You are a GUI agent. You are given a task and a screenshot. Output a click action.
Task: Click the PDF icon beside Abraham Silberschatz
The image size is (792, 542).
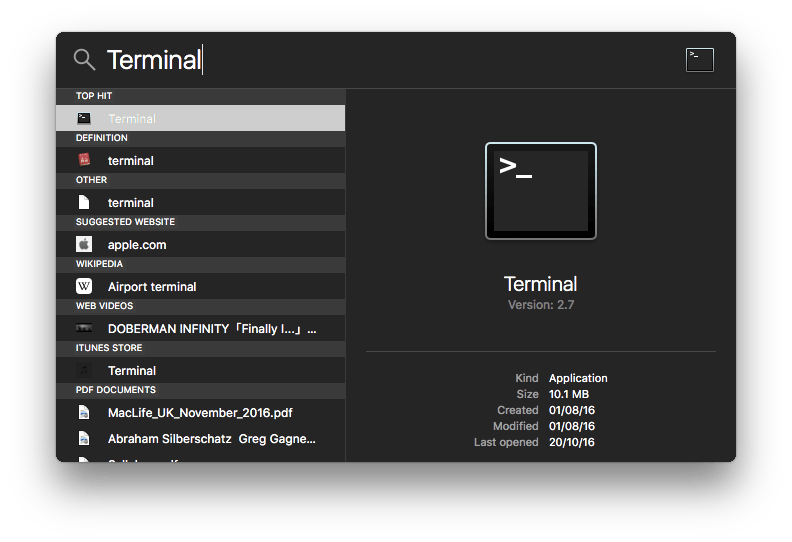pyautogui.click(x=84, y=438)
